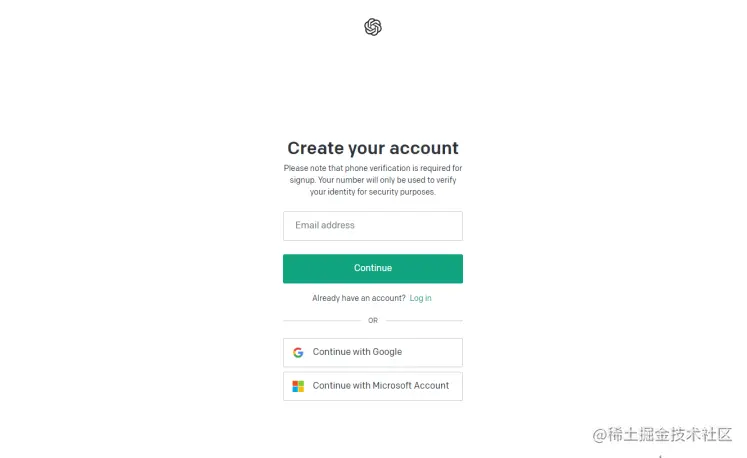Click the divider line left of OR

point(321,321)
